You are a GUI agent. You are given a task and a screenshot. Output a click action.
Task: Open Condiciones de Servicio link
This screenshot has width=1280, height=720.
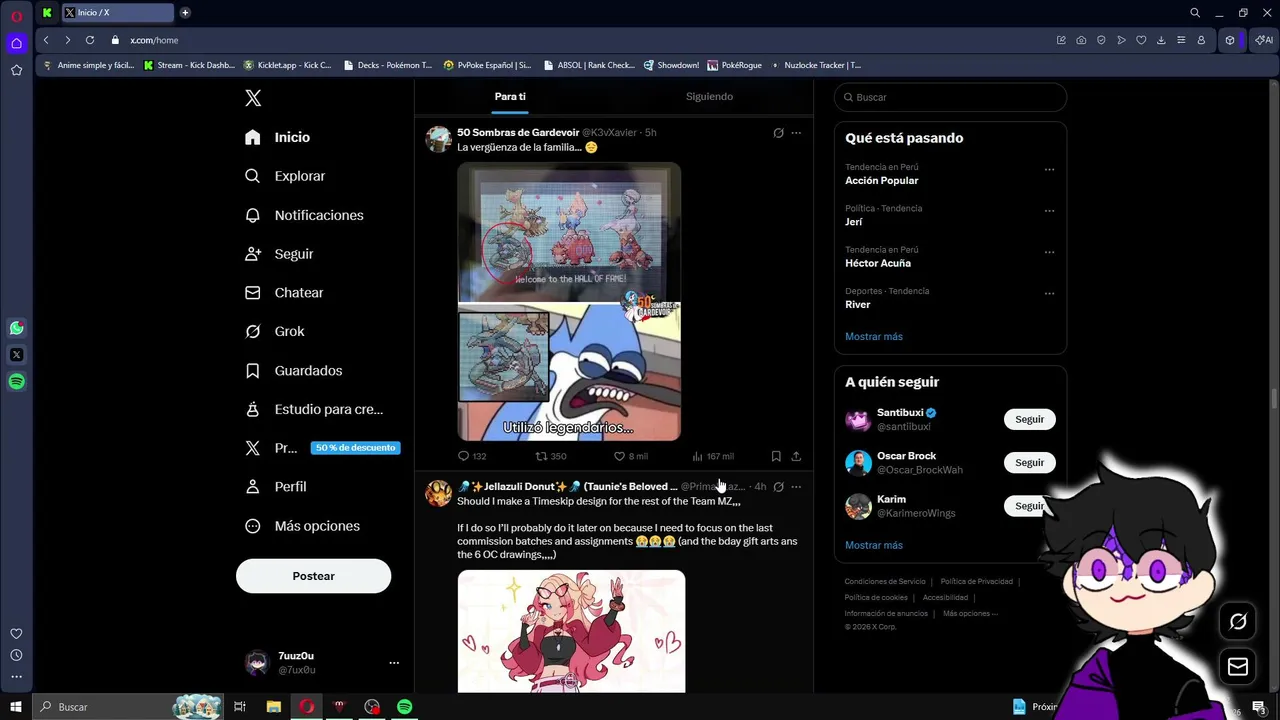[885, 582]
